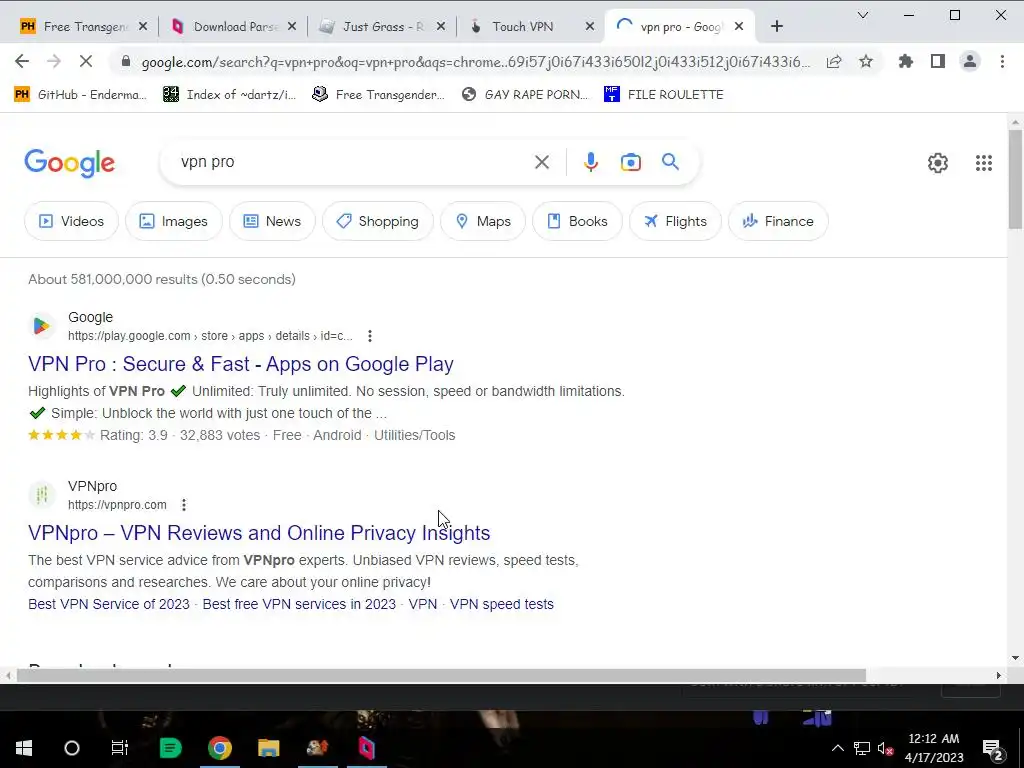Viewport: 1024px width, 768px height.
Task: Open Chrome profile avatar
Action: tap(970, 61)
